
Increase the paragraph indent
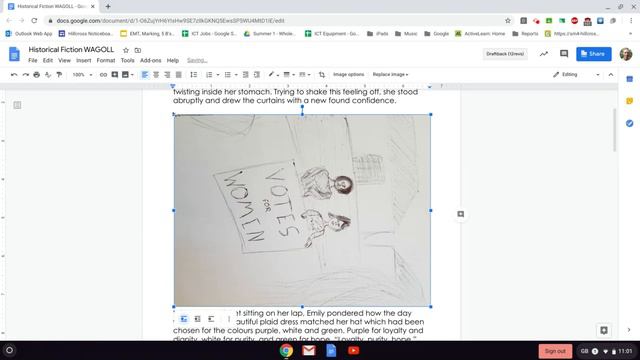257,75
